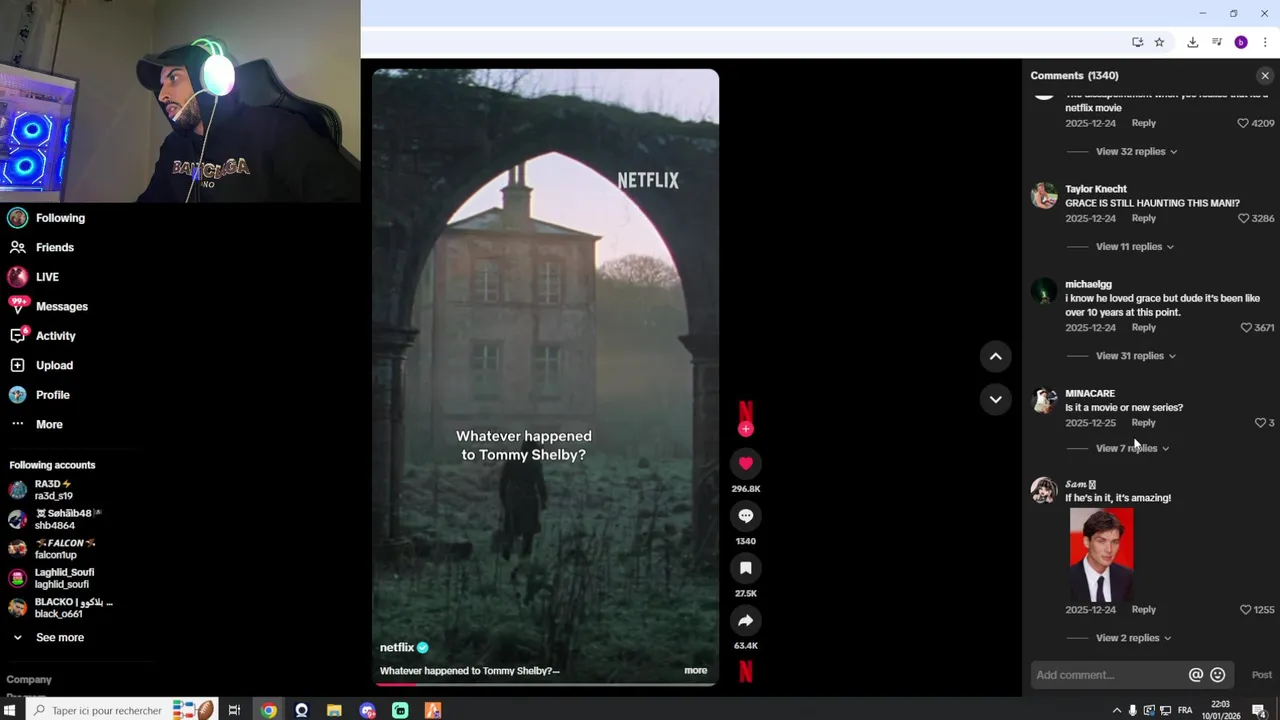
Task: Expand video caption with more
Action: 695,671
